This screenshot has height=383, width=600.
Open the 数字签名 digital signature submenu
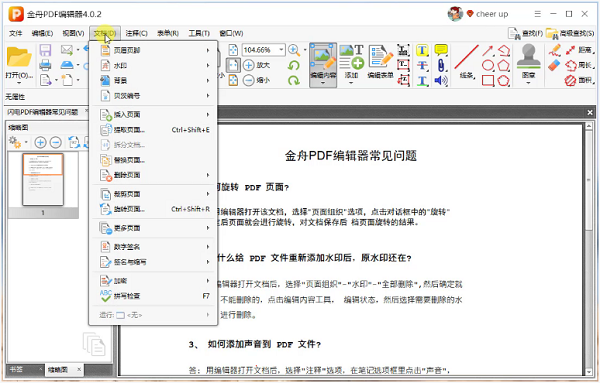tap(154, 247)
